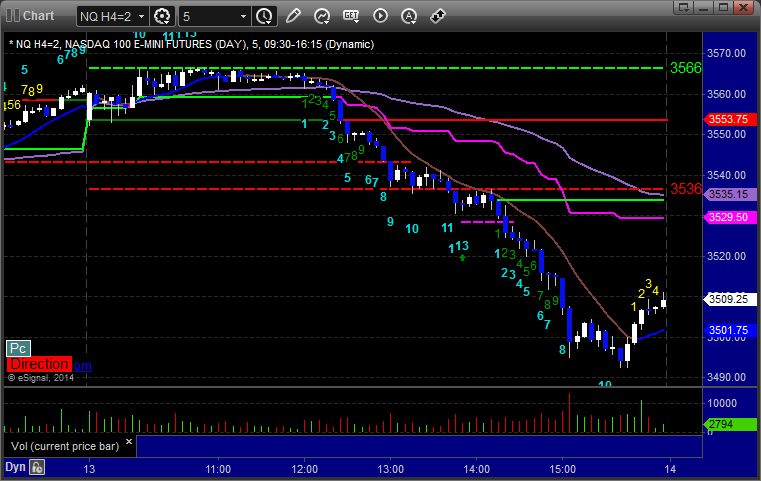Screen dimensions: 761x481
Task: Open the studies chart-line icon menu
Action: pyautogui.click(x=322, y=16)
